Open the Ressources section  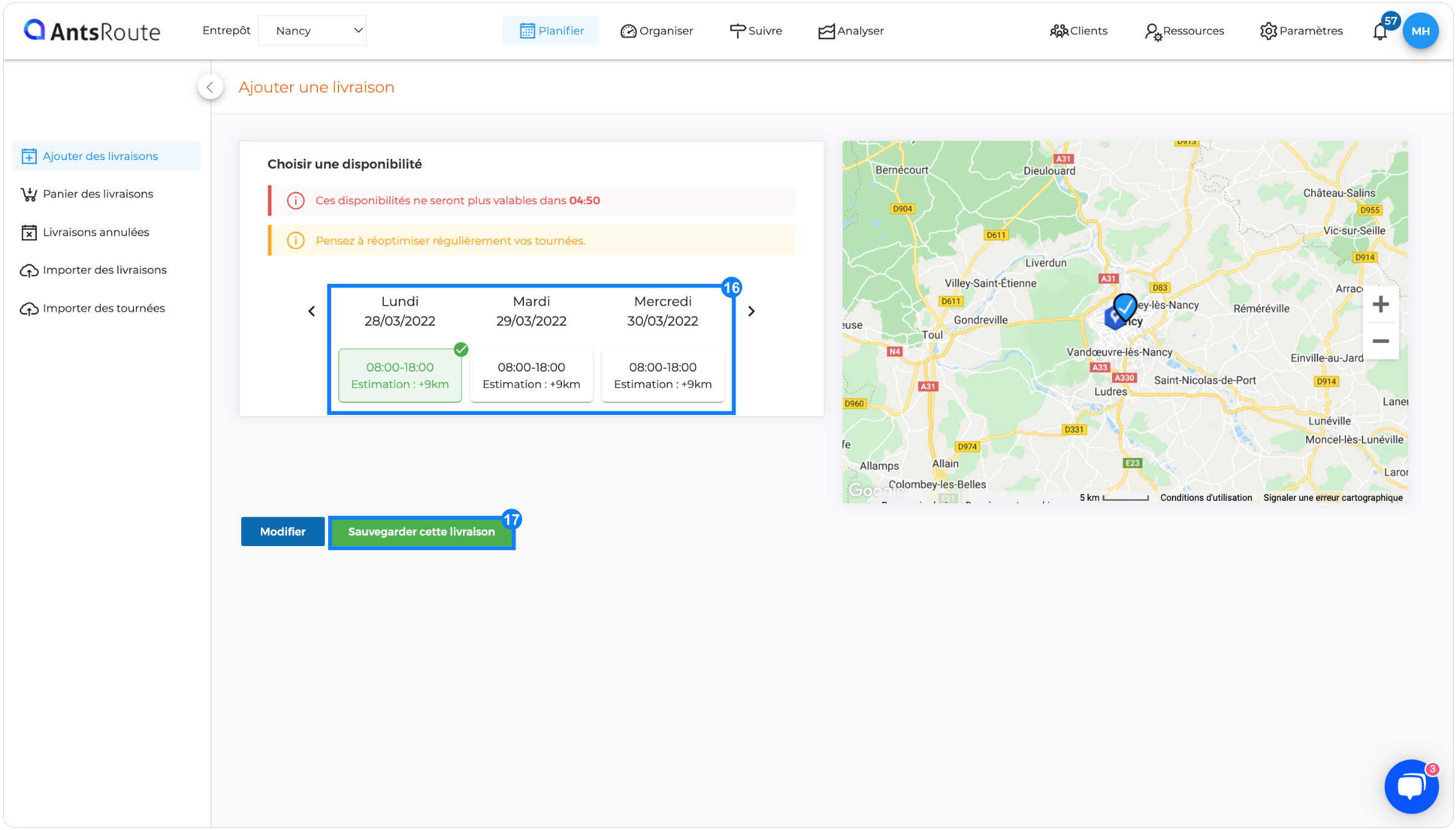(1185, 31)
